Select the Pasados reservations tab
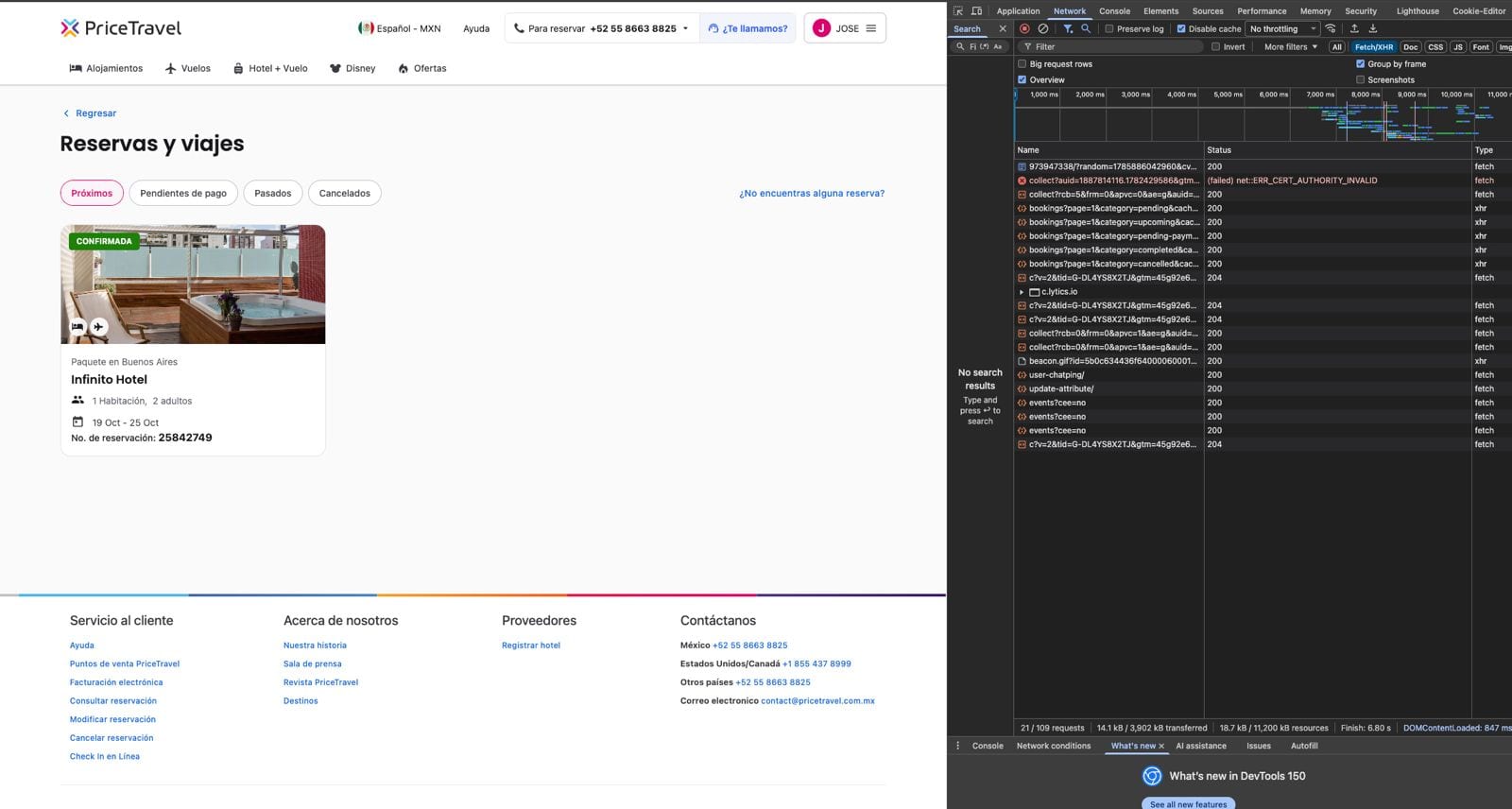Viewport: 1512px width, 809px height. tap(273, 193)
